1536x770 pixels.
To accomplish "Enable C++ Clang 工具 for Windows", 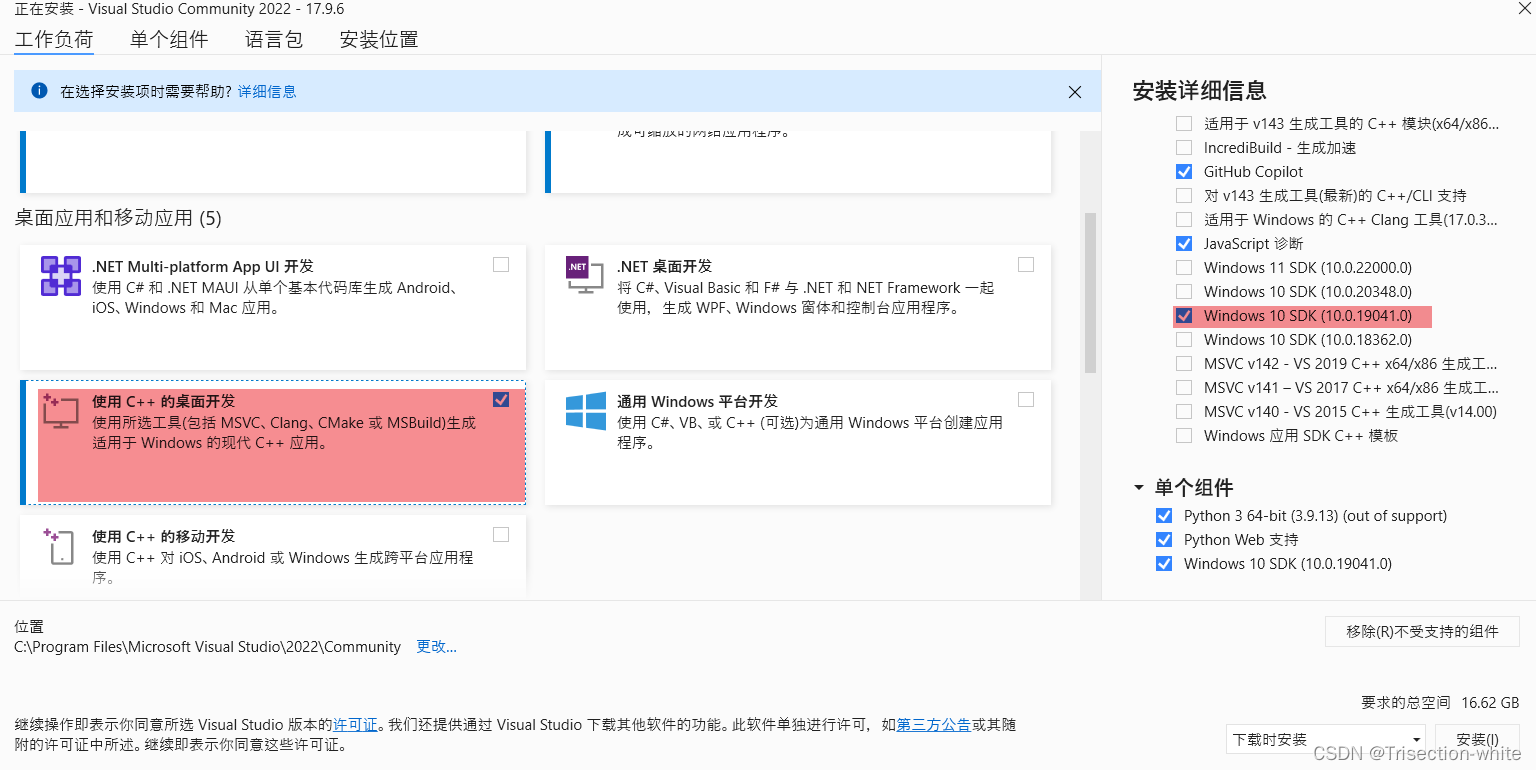I will pyautogui.click(x=1184, y=220).
